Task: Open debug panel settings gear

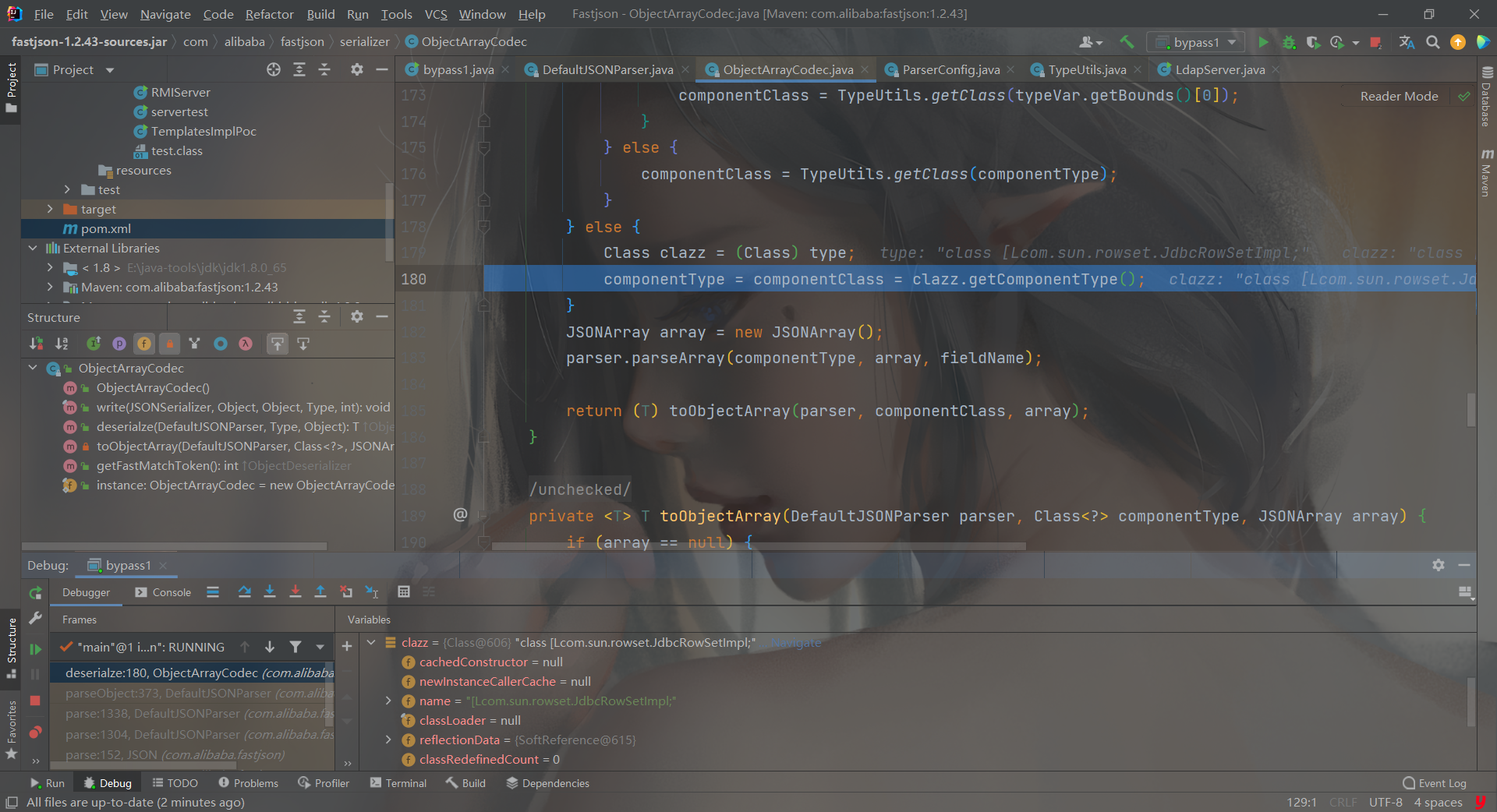Action: tap(1439, 565)
